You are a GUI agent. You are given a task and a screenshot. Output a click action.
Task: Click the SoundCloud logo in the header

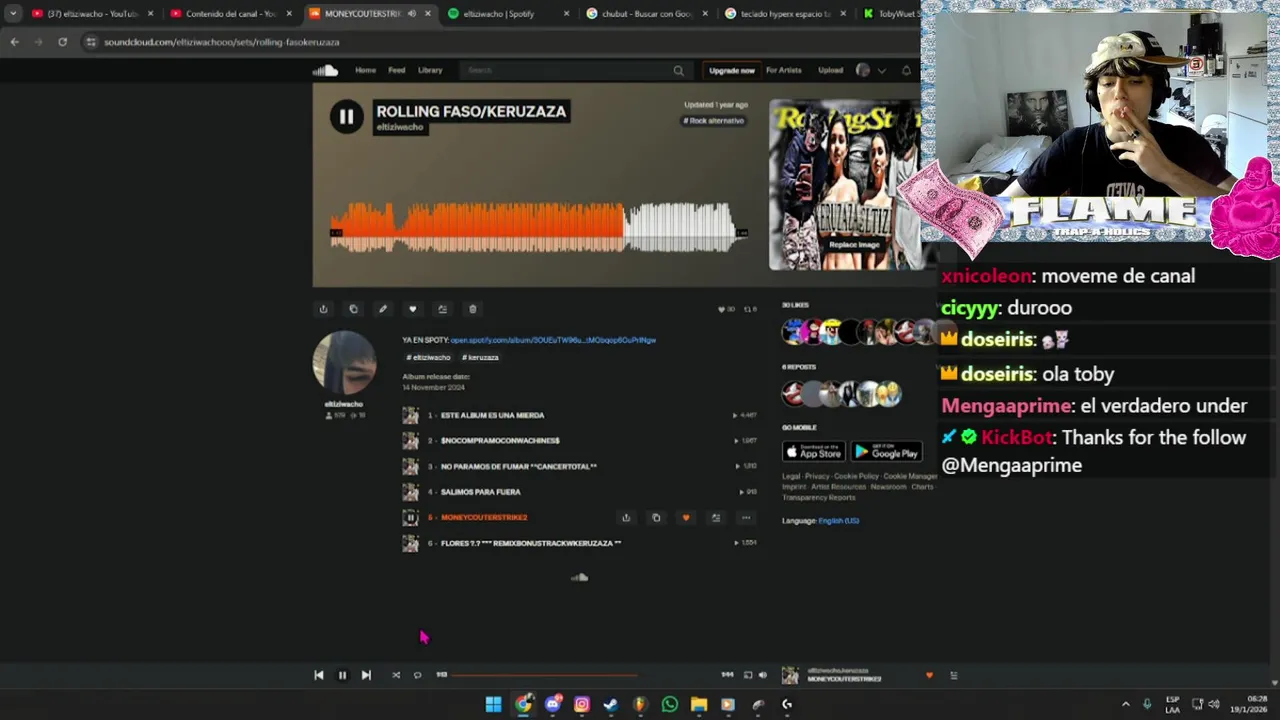pos(325,70)
